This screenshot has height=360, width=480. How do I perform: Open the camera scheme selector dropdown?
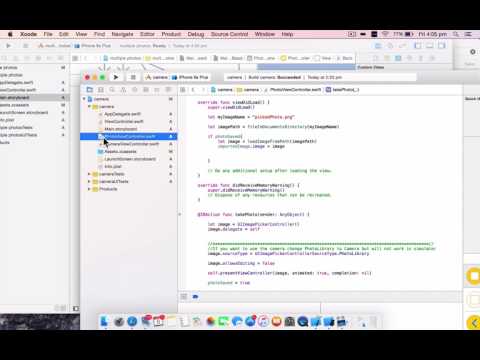point(157,77)
